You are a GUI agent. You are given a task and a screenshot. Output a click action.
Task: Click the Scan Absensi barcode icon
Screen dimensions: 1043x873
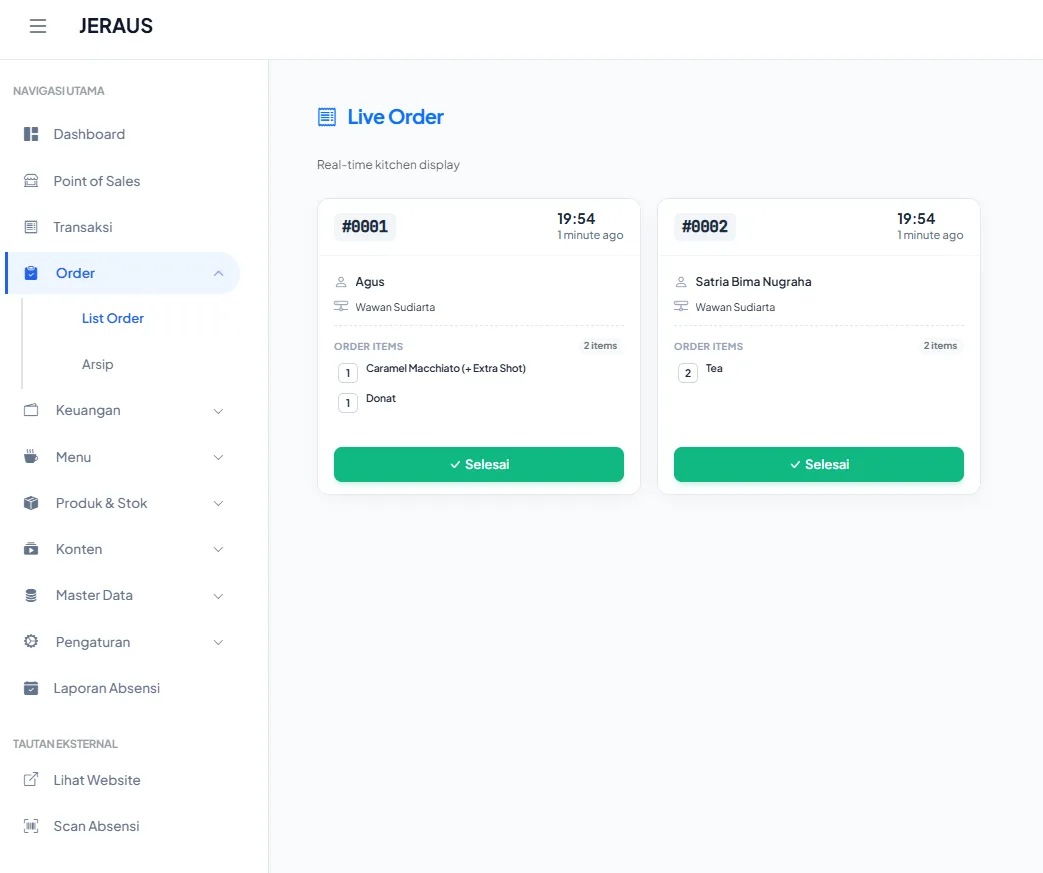point(31,826)
